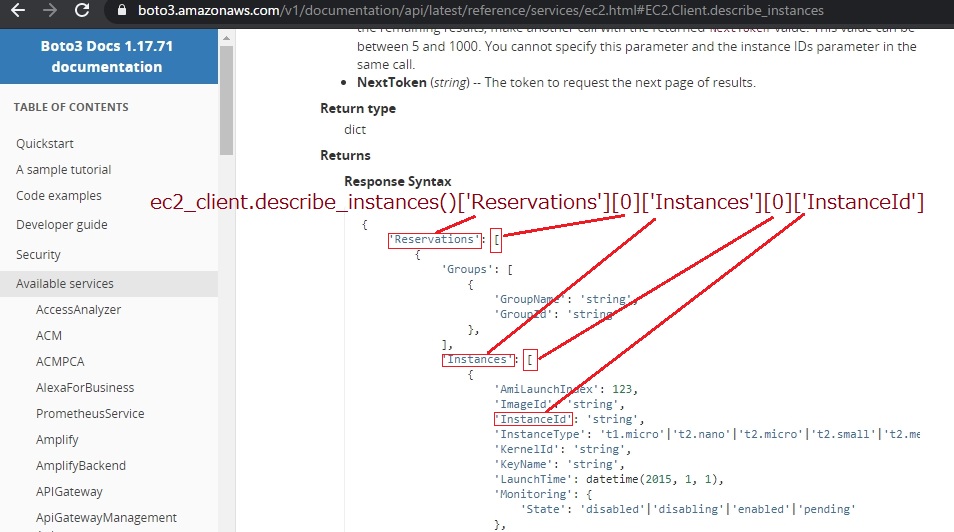Viewport: 954px width, 532px height.
Task: Click the 'Monitoring' key in the code
Action: [x=533, y=494]
